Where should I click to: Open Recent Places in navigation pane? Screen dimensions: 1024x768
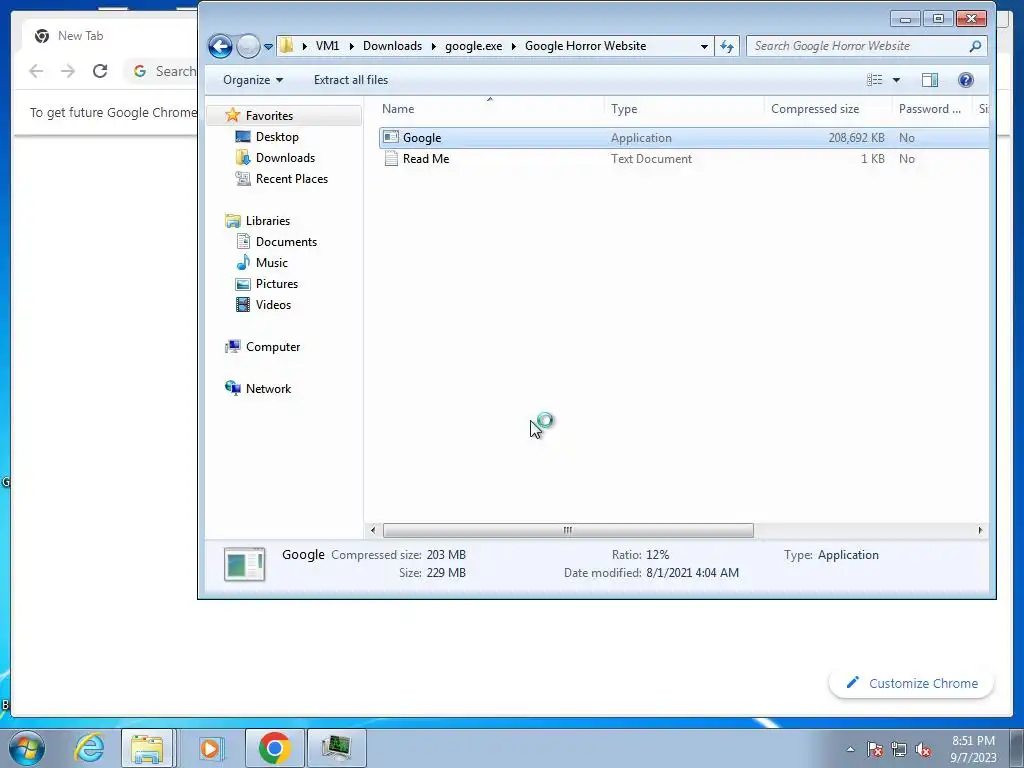click(292, 178)
